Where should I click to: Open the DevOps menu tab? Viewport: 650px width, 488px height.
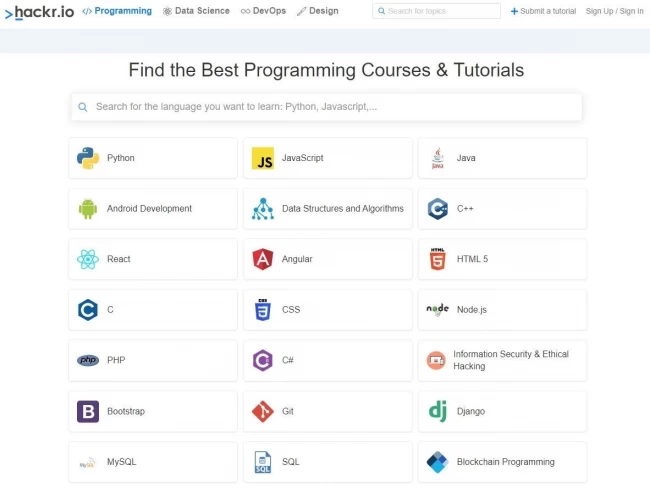[x=263, y=11]
